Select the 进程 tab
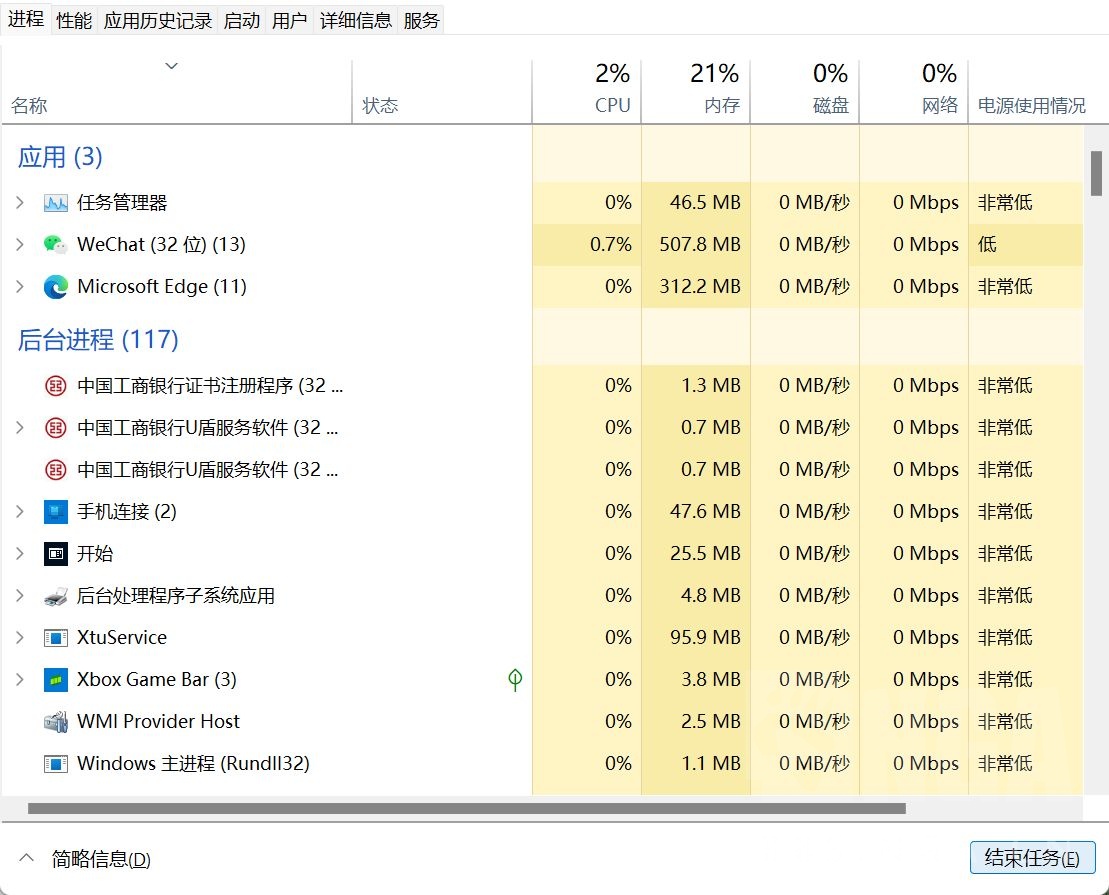 pos(26,19)
